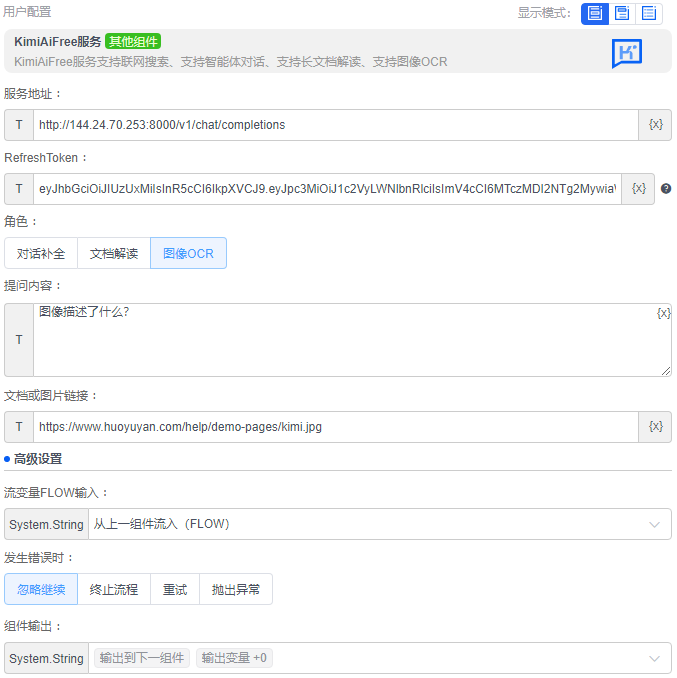Open the 流变量FLOW输入 dropdown
The width and height of the screenshot is (677, 678).
click(378, 524)
